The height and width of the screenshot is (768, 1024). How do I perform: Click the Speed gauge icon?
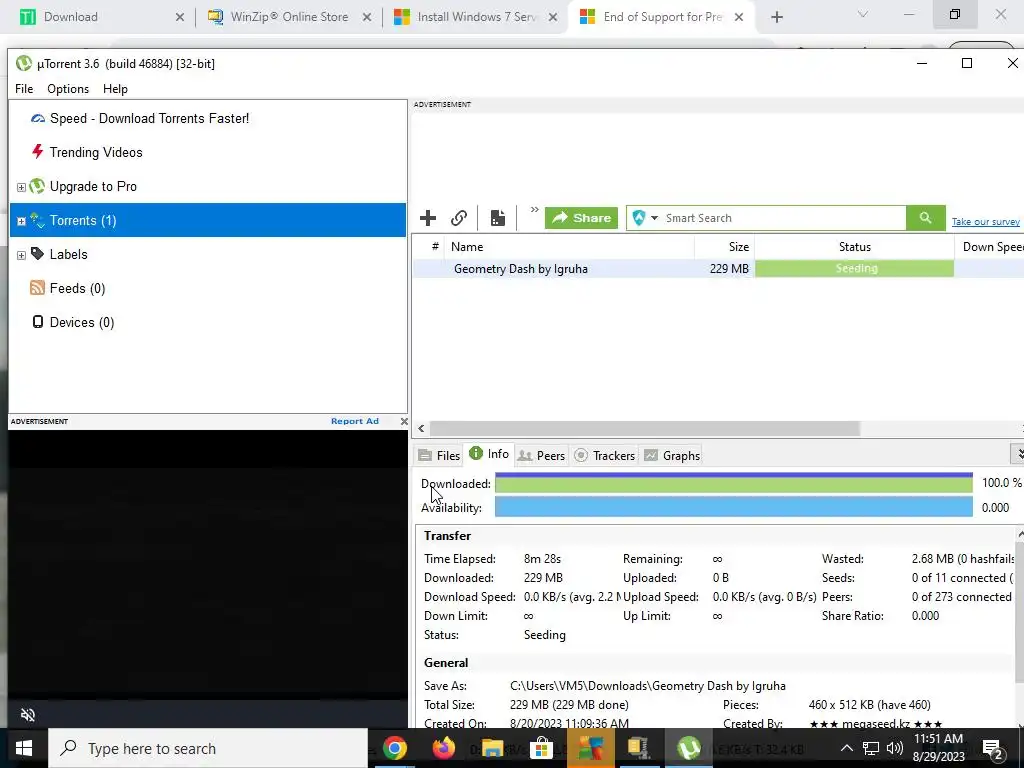click(38, 118)
